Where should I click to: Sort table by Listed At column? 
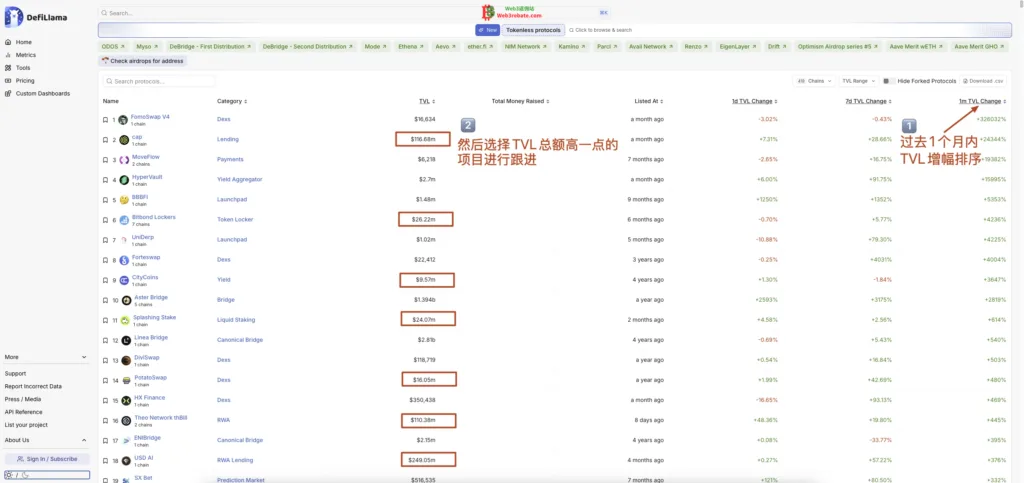click(649, 101)
